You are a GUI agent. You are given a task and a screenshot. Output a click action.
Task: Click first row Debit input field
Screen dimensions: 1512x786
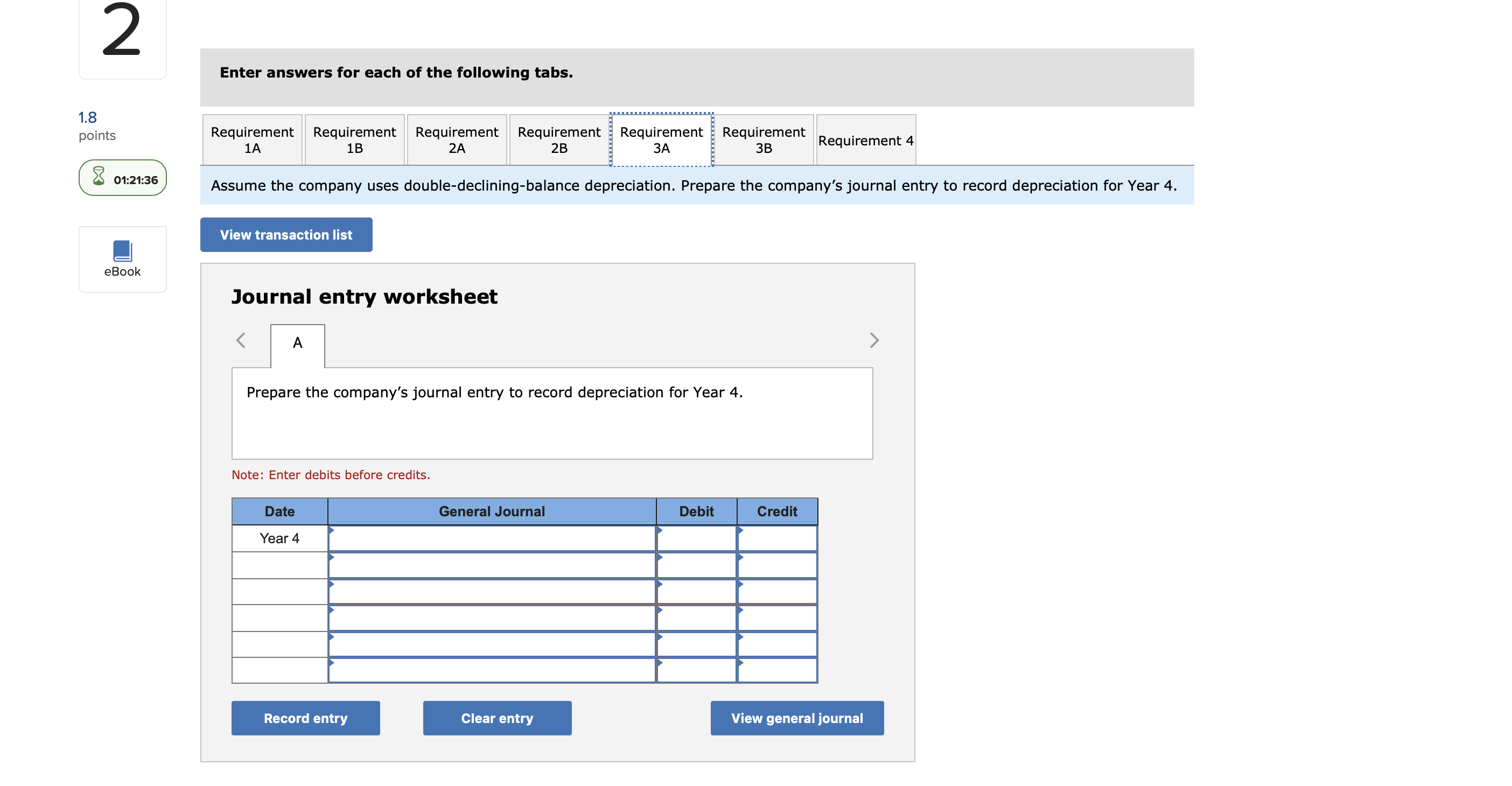pyautogui.click(x=696, y=538)
